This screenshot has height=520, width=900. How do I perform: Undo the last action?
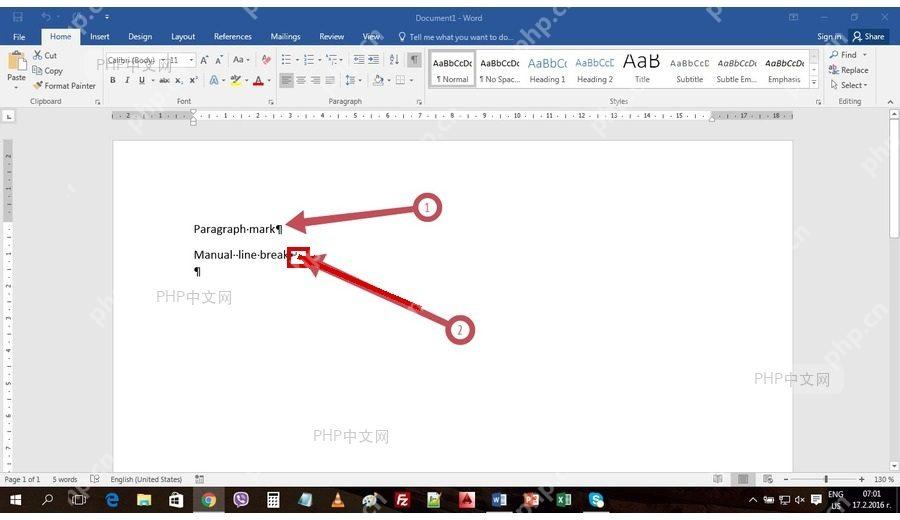coord(46,17)
